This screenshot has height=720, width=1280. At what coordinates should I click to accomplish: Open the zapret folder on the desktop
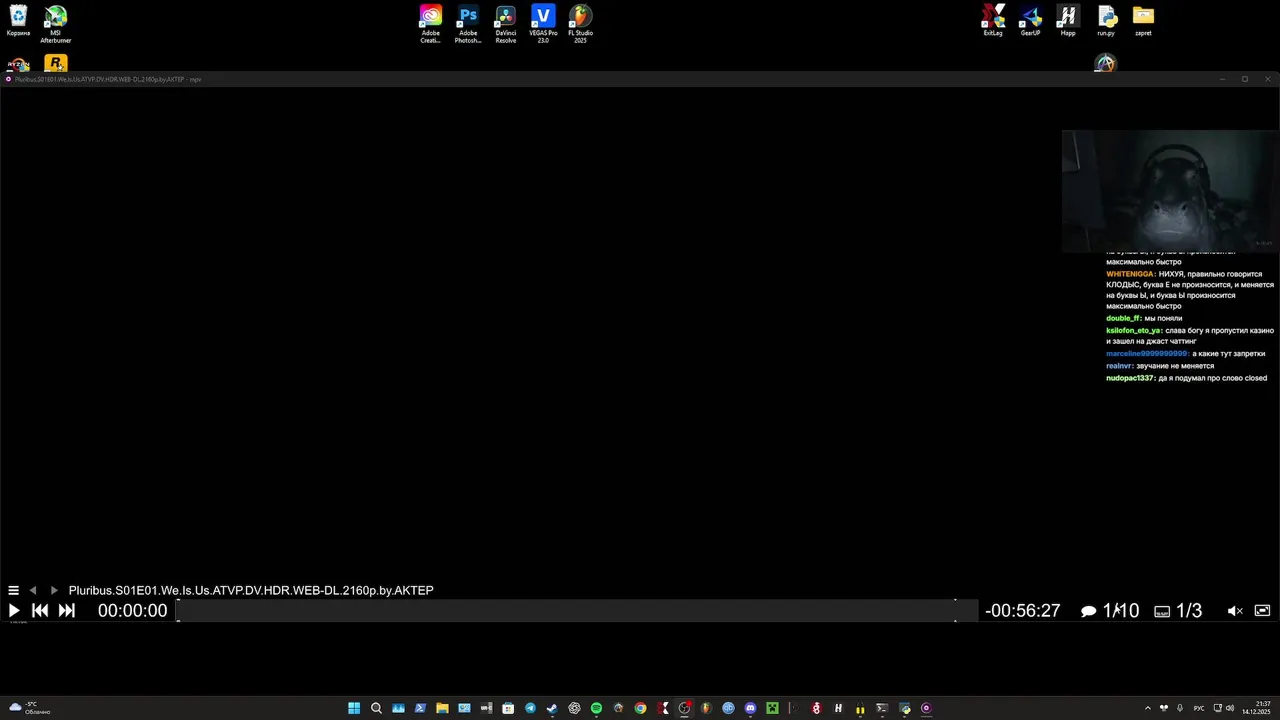(x=1143, y=20)
